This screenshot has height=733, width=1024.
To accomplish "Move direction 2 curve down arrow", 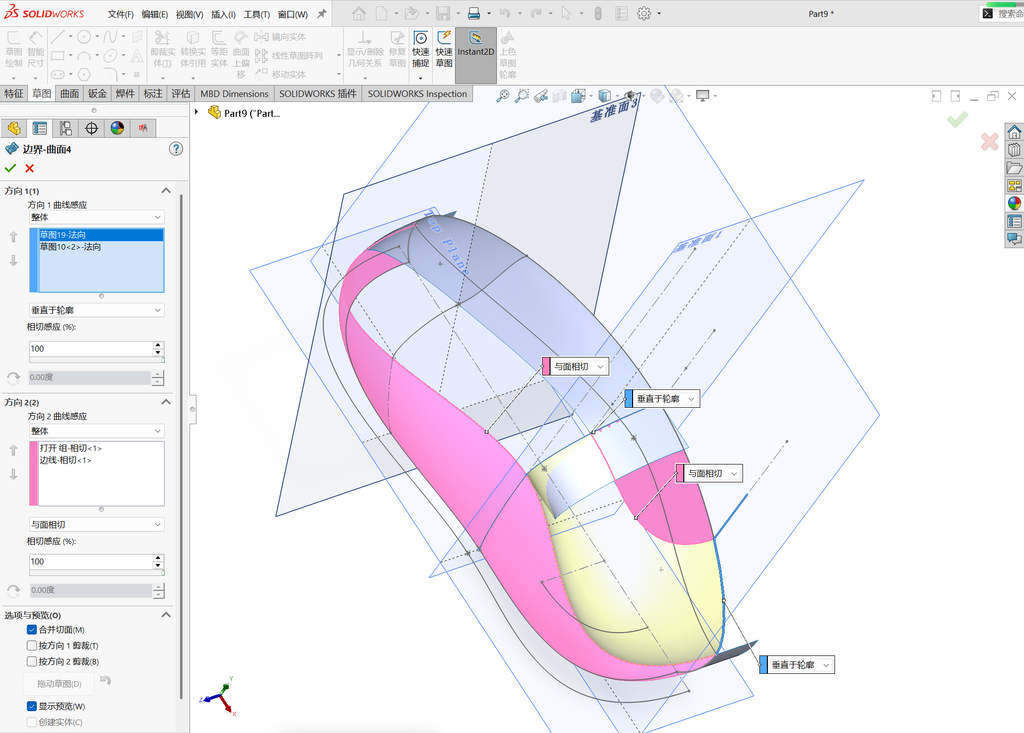I will click(13, 474).
